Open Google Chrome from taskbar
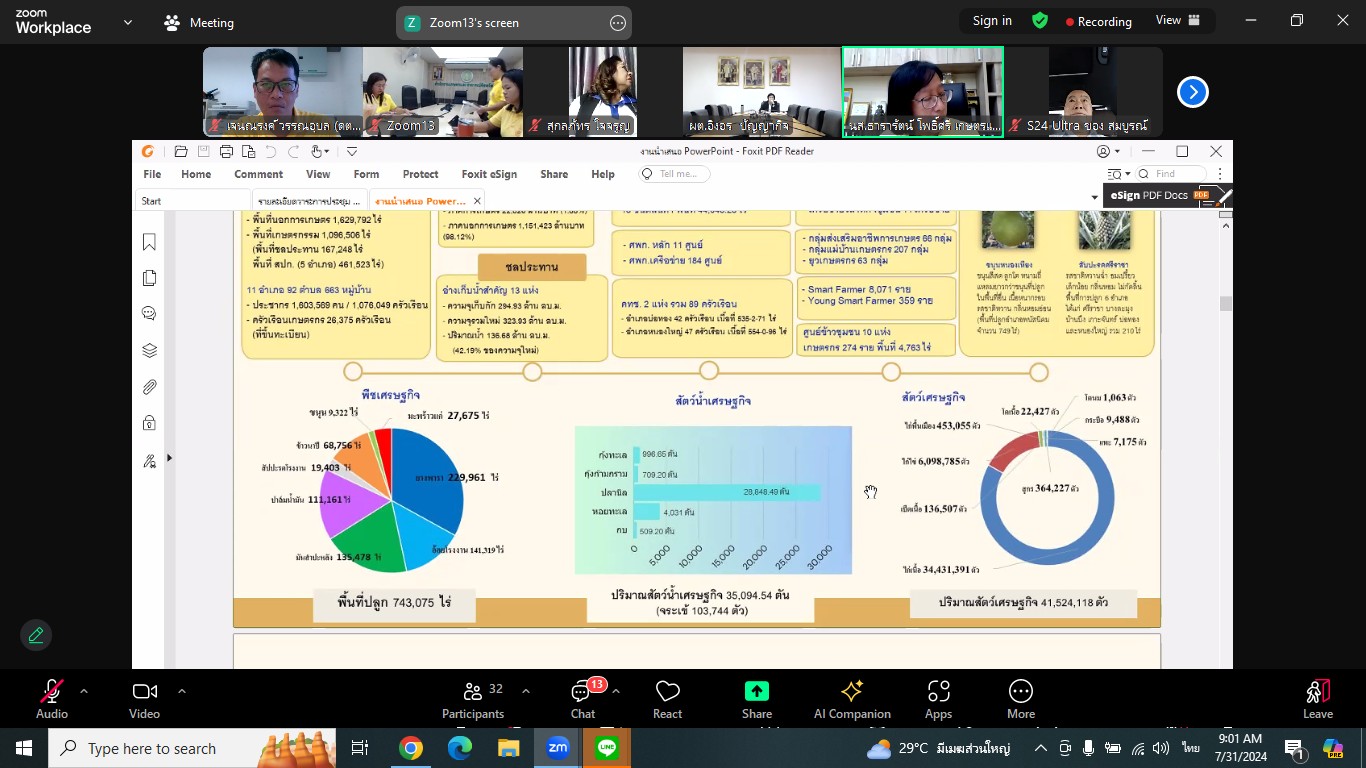 pos(411,748)
